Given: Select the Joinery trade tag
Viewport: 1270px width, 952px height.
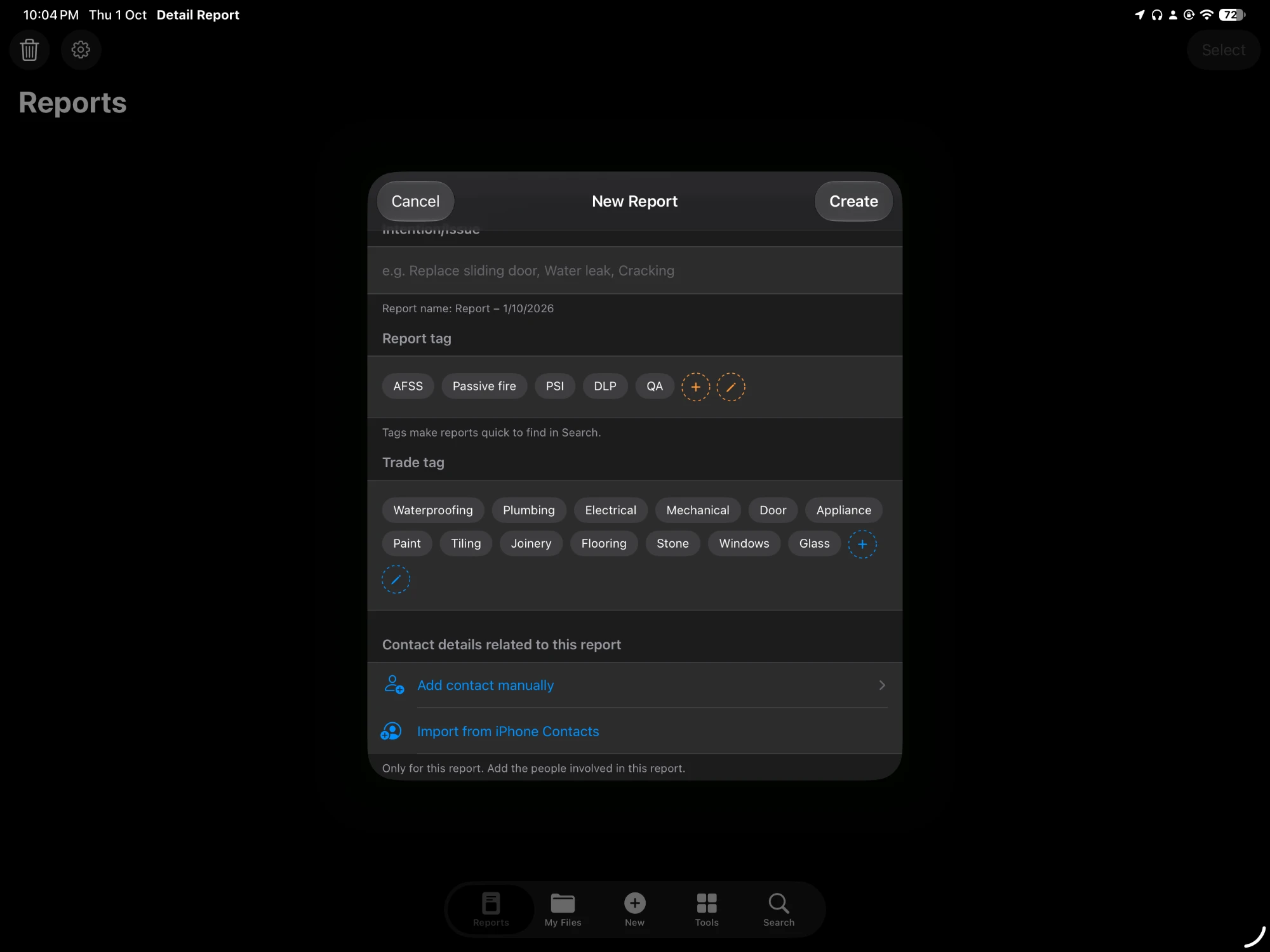Looking at the screenshot, I should point(531,543).
